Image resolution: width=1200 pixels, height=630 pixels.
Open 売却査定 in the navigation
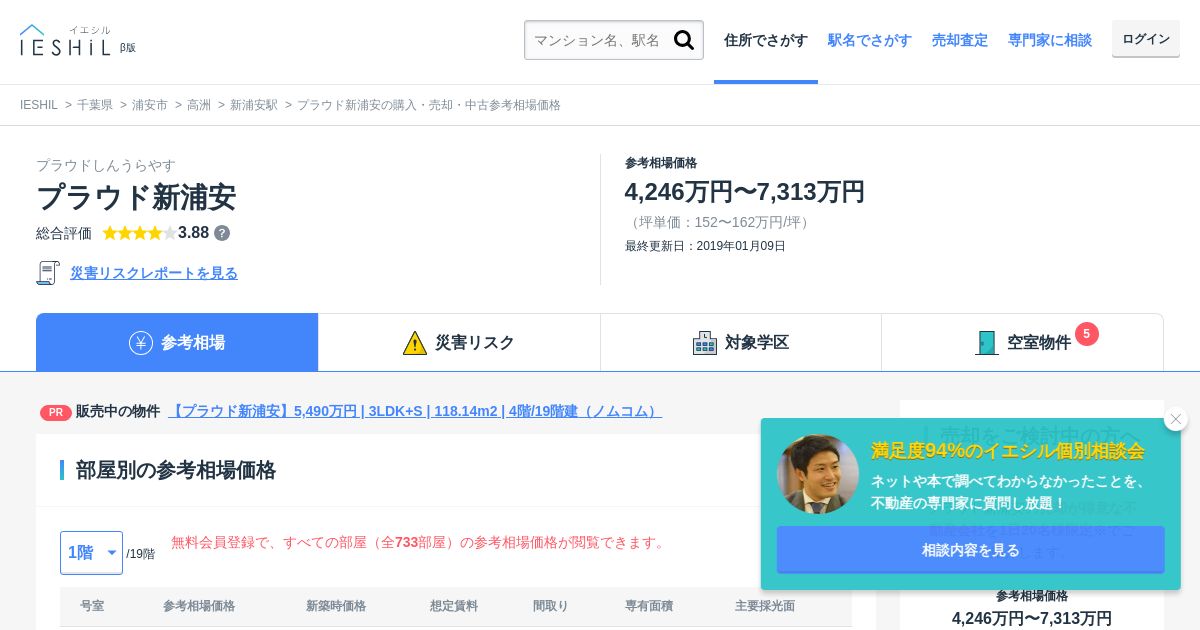tap(960, 40)
